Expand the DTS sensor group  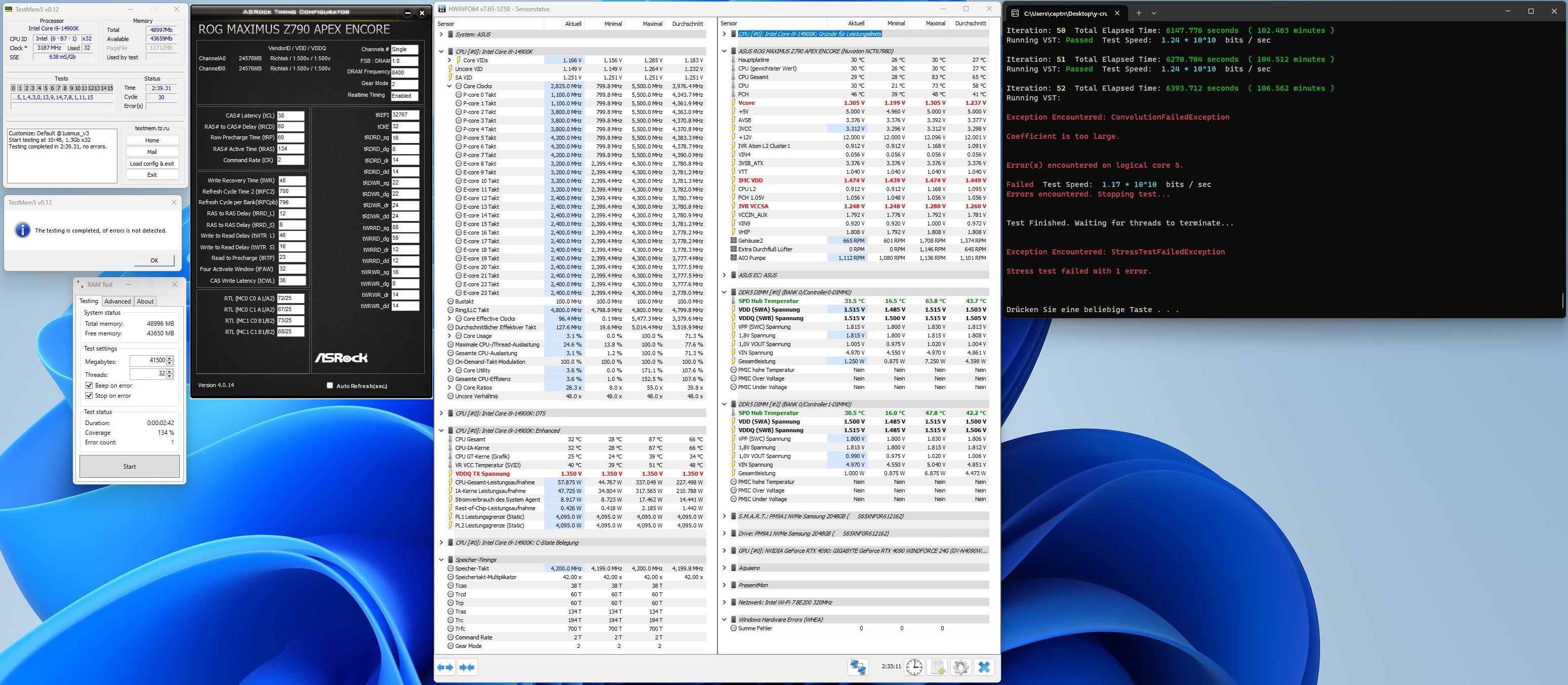[x=442, y=413]
